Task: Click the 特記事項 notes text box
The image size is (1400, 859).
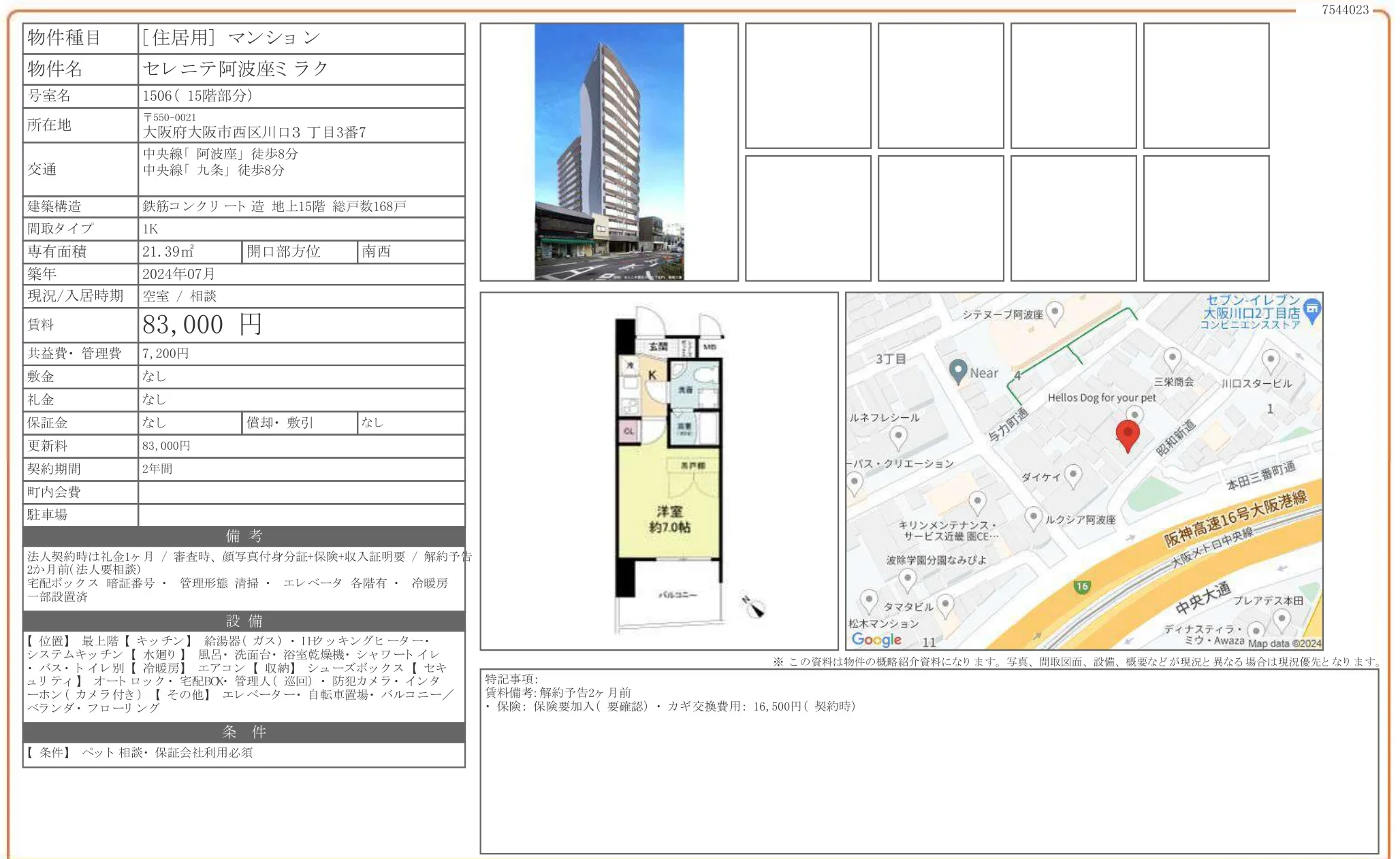Action: tap(929, 761)
